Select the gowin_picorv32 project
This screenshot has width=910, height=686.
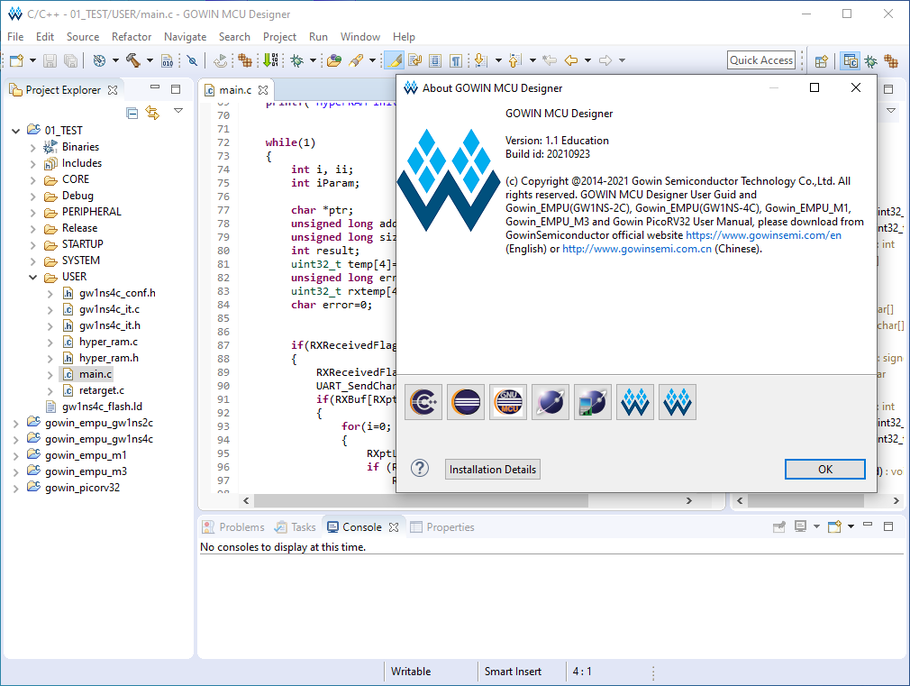(x=82, y=488)
